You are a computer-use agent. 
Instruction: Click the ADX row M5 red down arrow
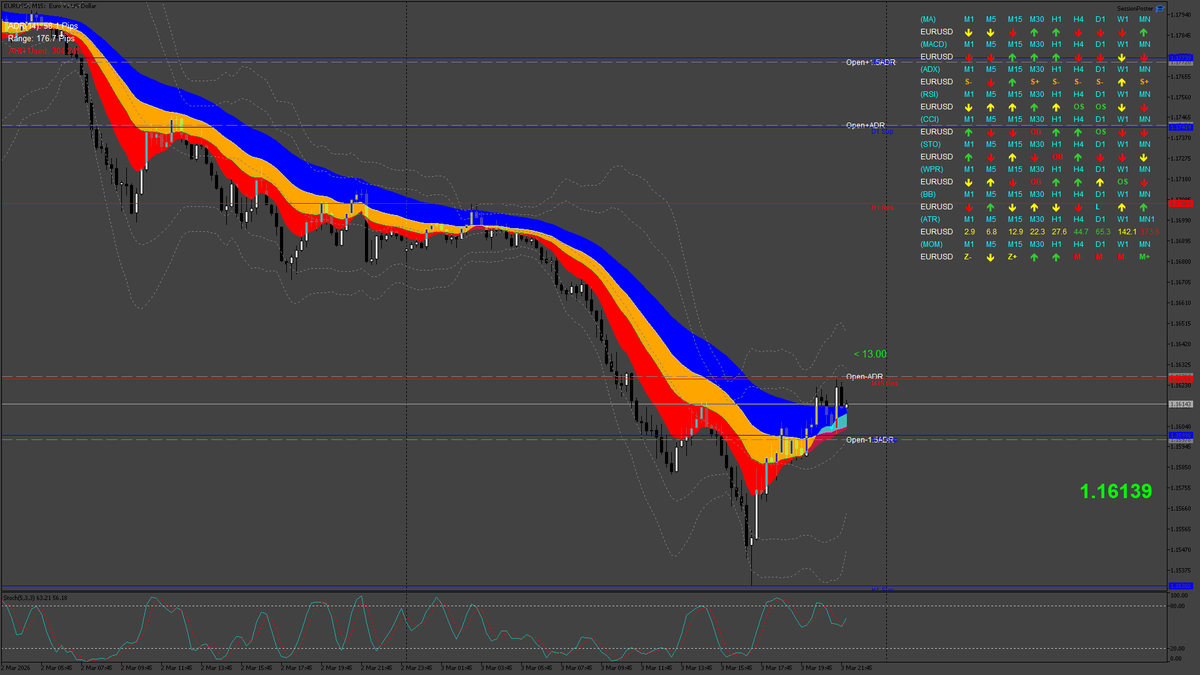(x=991, y=82)
